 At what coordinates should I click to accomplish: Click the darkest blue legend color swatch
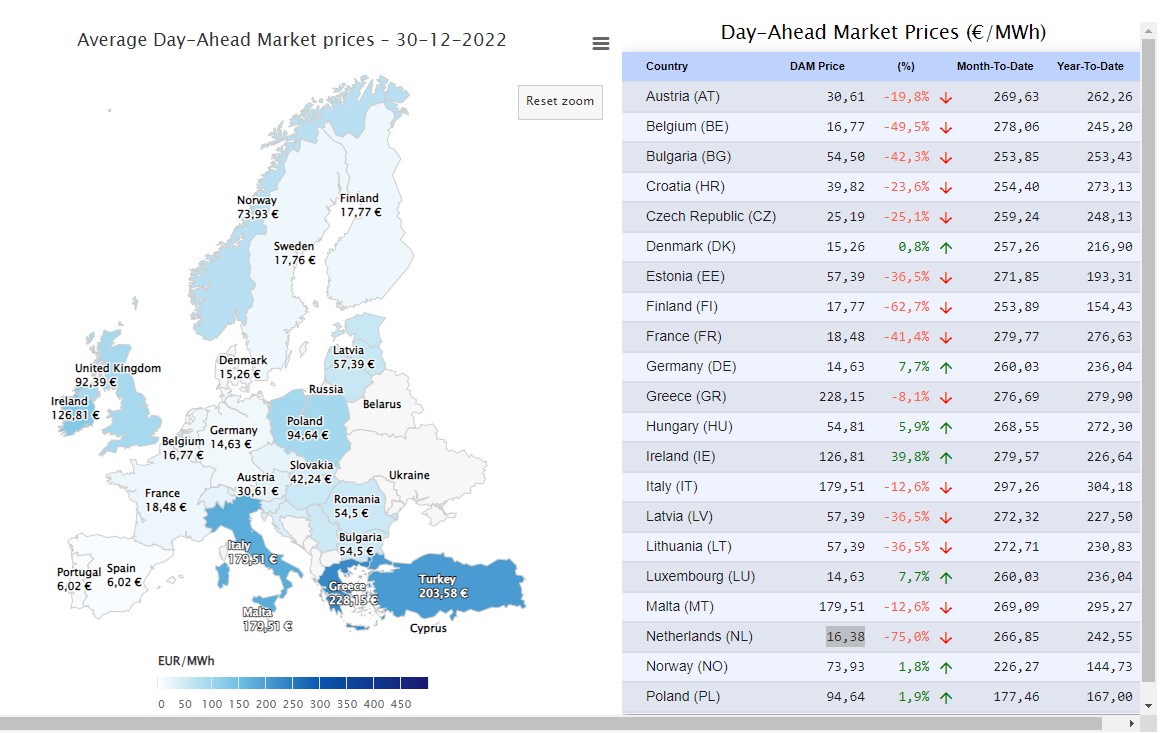[414, 683]
